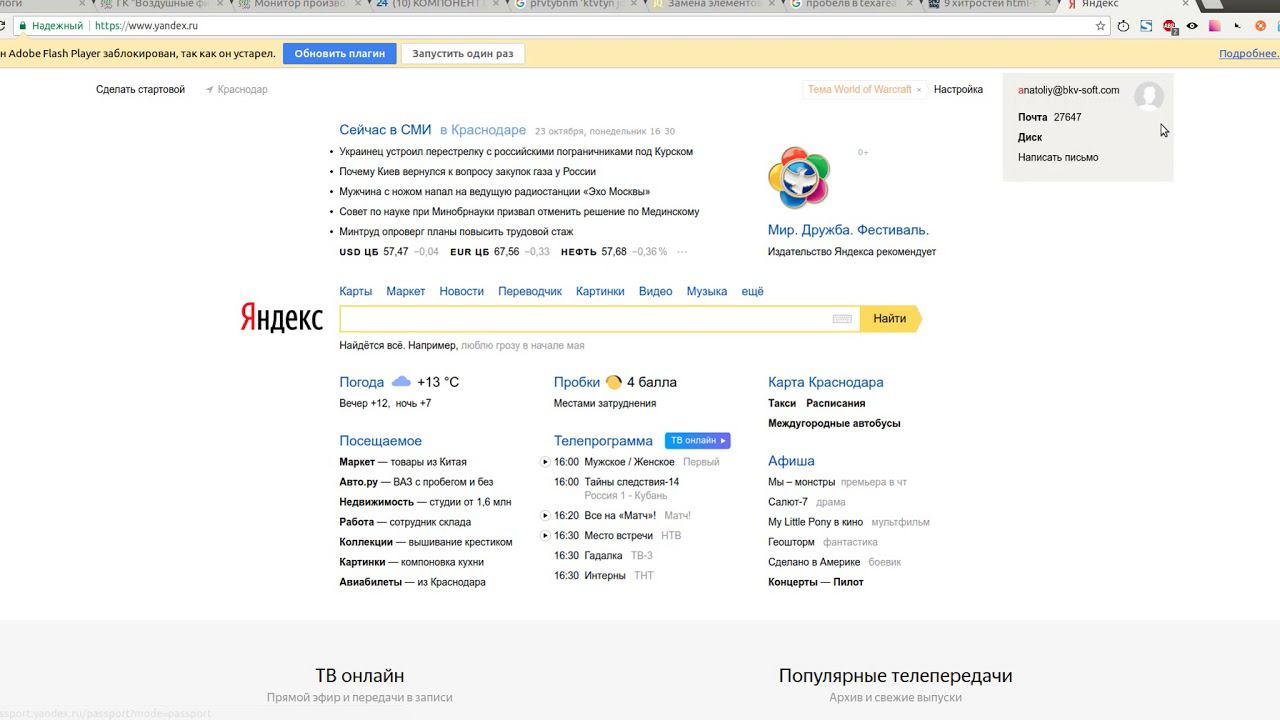Open the Карта Краснодара heading
1280x720 pixels.
point(826,382)
